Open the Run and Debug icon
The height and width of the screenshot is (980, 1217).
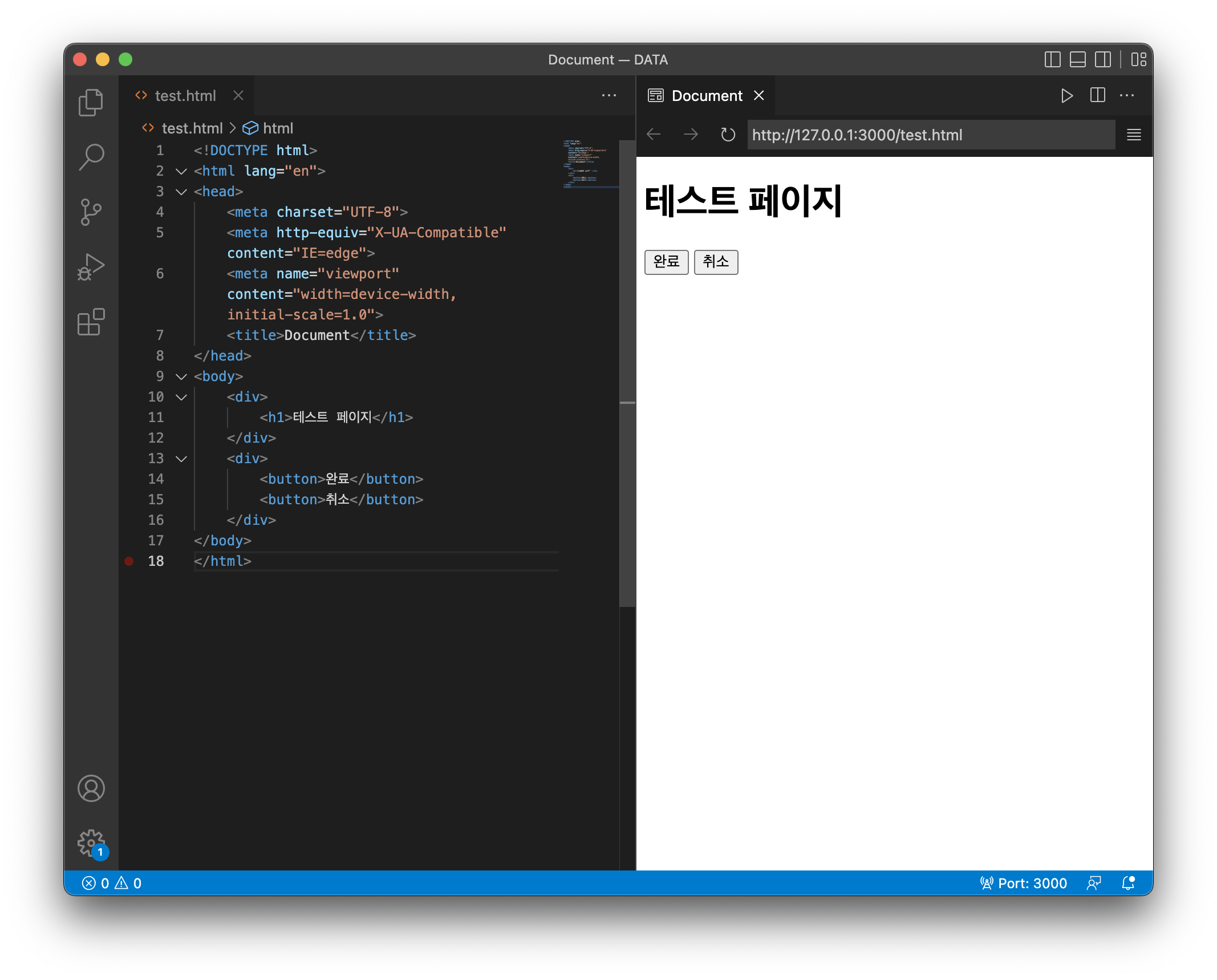click(x=91, y=266)
